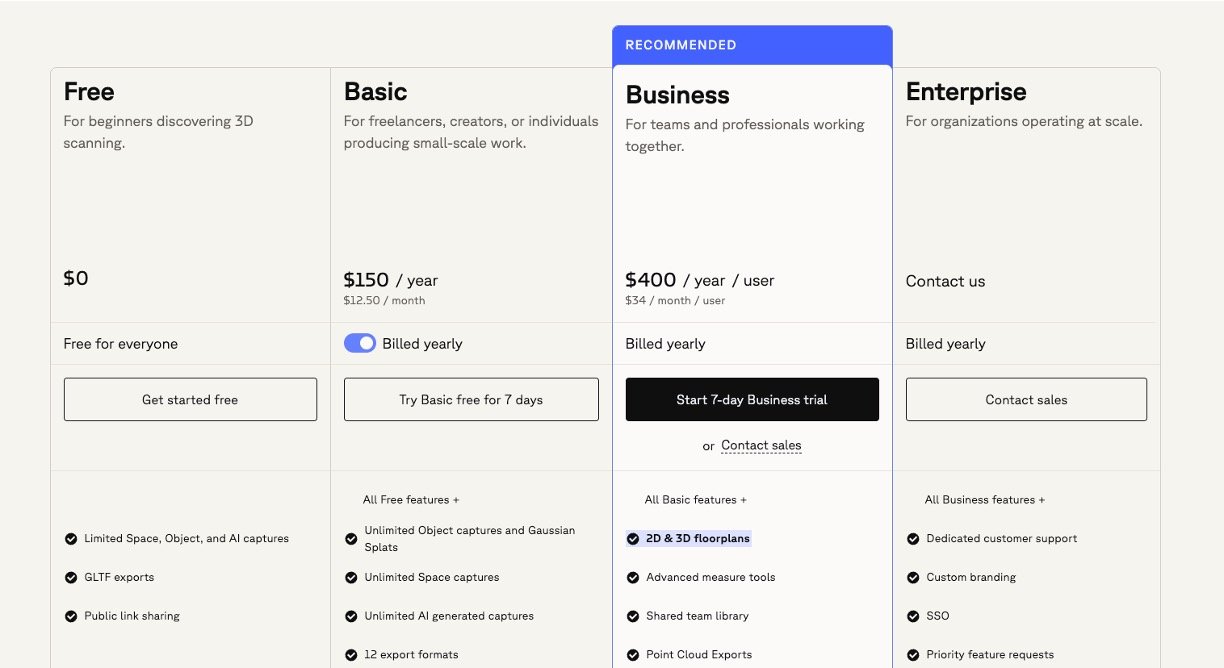
Task: Click checkmark icon next to Public link sharing
Action: point(71,617)
